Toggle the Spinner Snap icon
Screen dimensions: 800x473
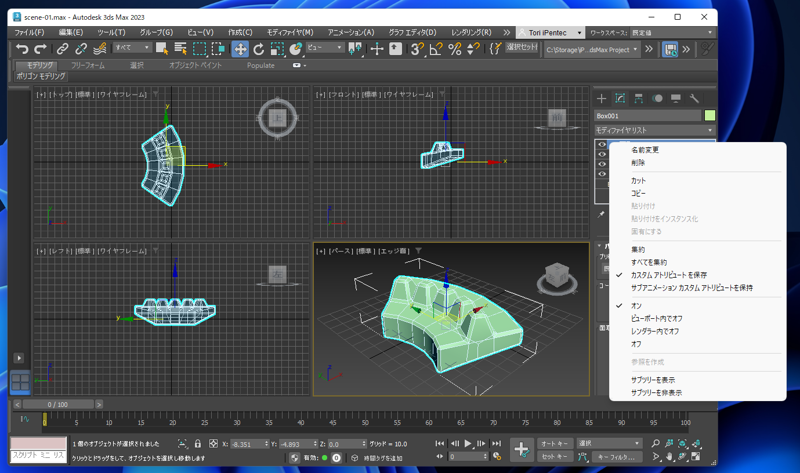click(x=473, y=49)
